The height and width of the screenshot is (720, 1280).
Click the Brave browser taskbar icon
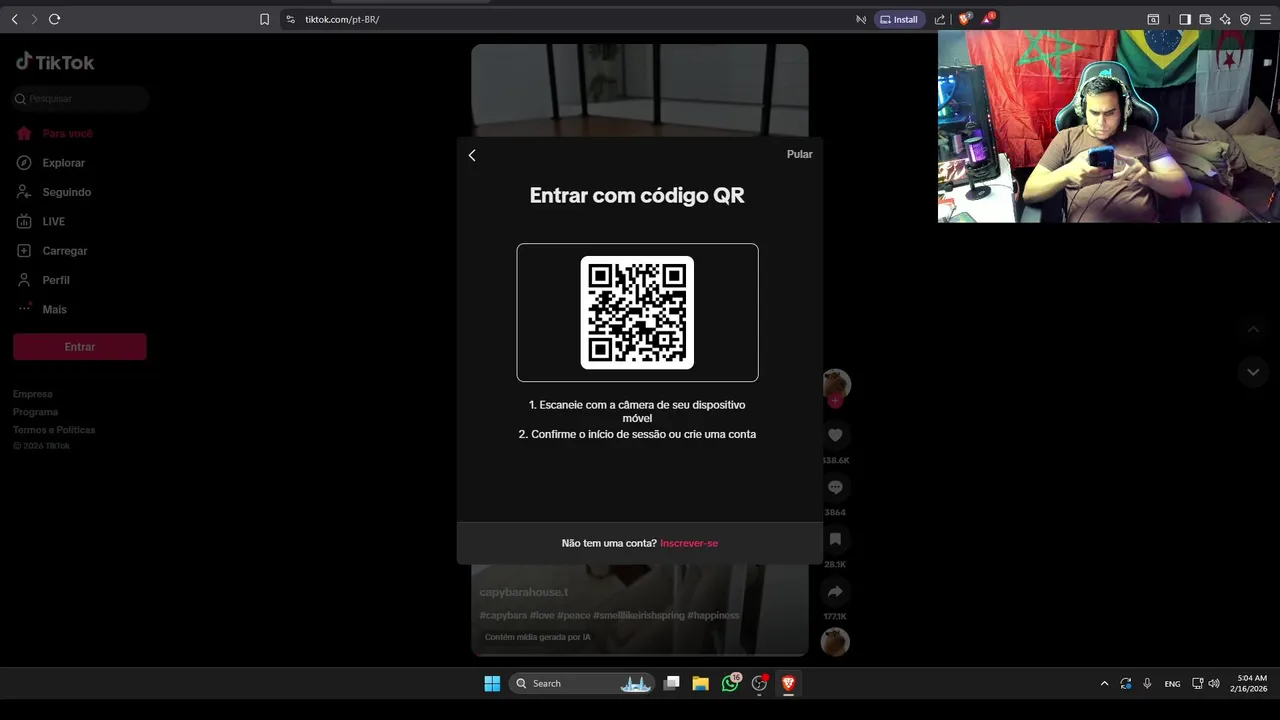(788, 683)
